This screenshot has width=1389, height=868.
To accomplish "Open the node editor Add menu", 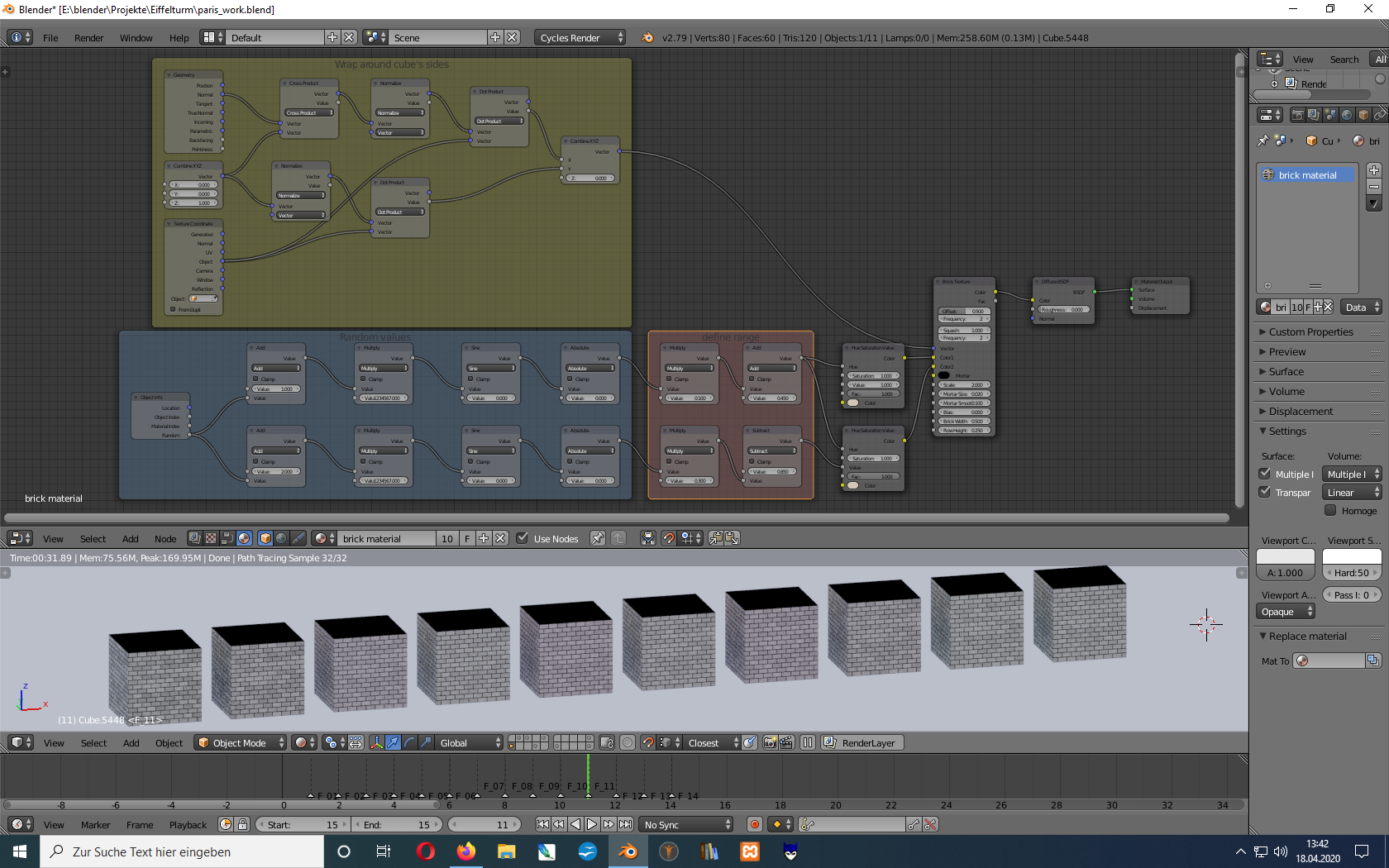I will click(x=131, y=538).
